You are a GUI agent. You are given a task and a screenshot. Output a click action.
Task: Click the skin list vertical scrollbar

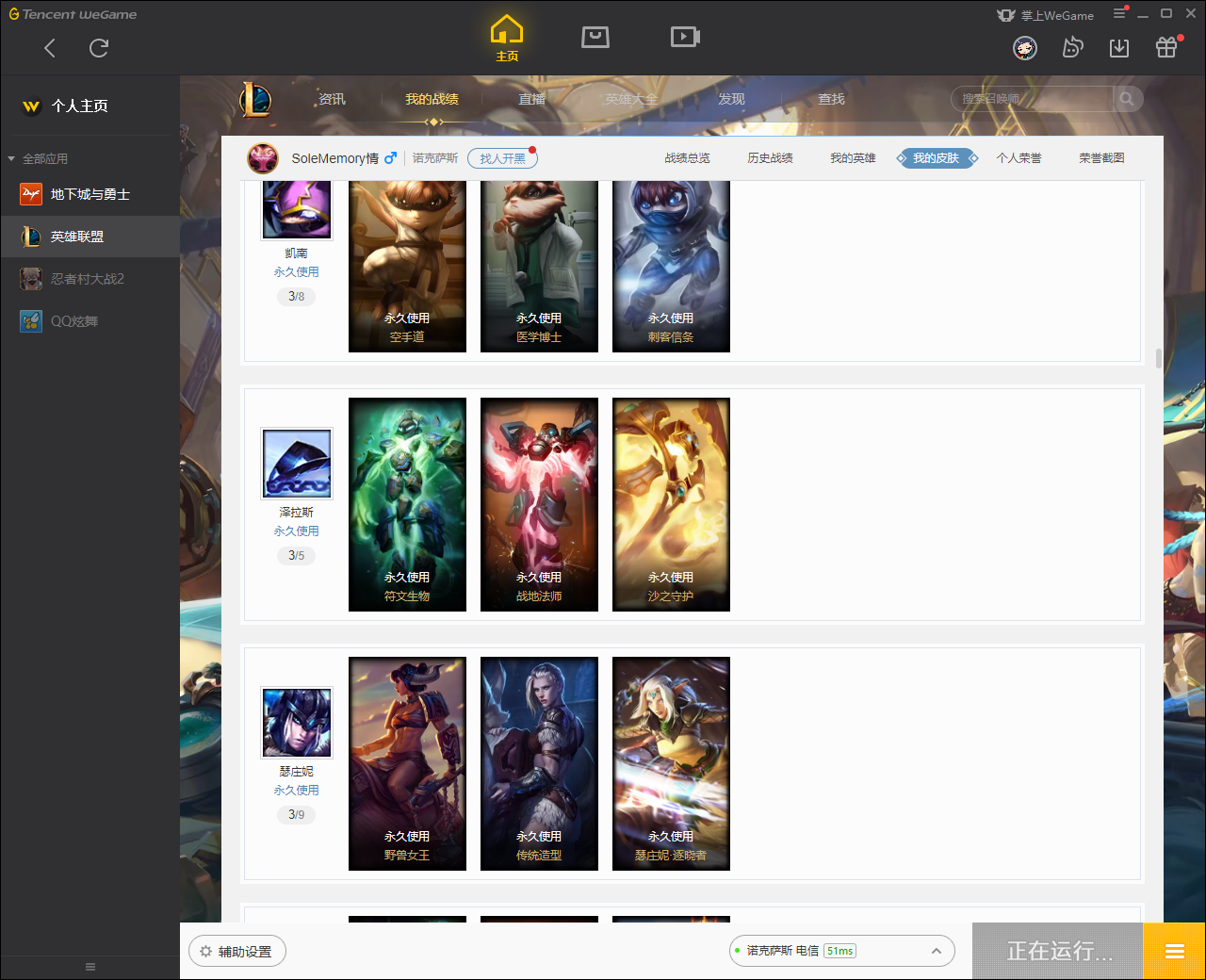click(x=1158, y=359)
